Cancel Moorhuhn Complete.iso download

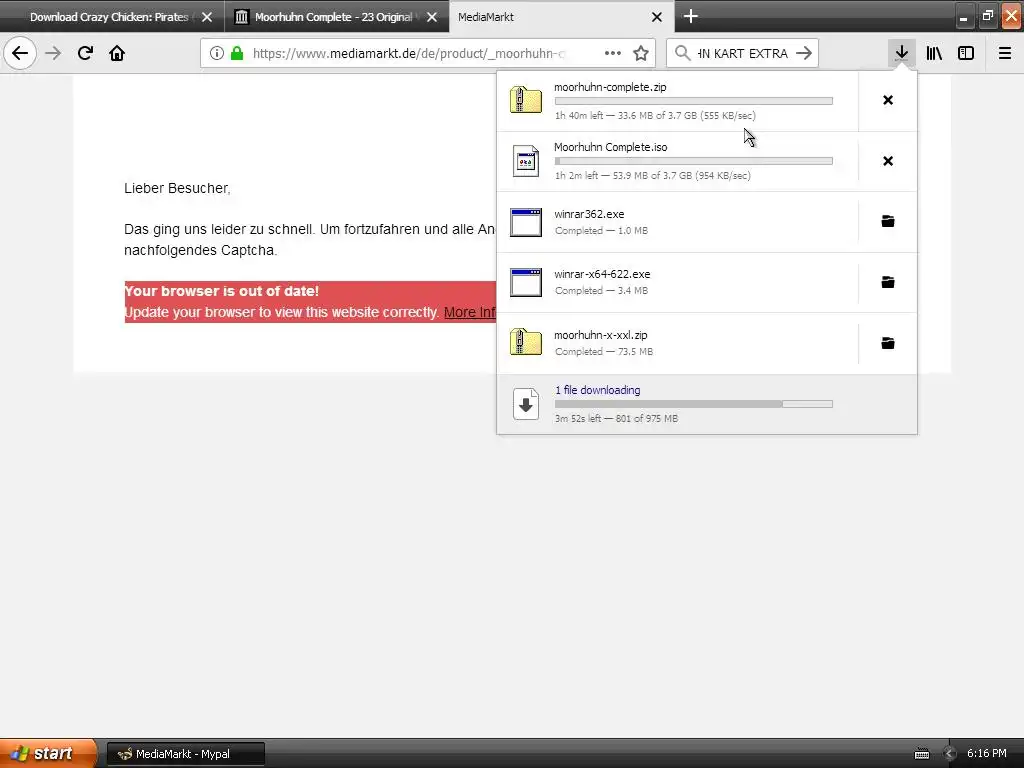tap(888, 161)
